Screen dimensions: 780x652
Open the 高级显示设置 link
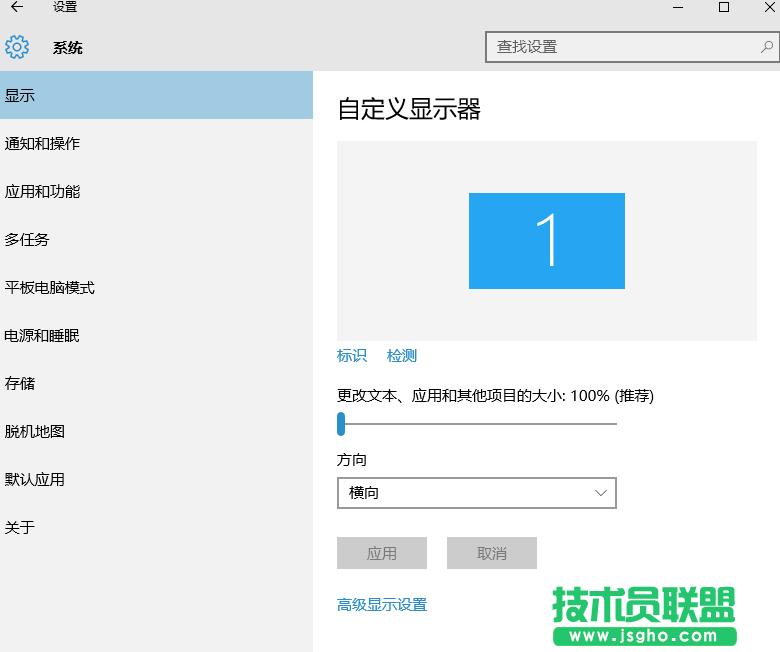(x=382, y=605)
